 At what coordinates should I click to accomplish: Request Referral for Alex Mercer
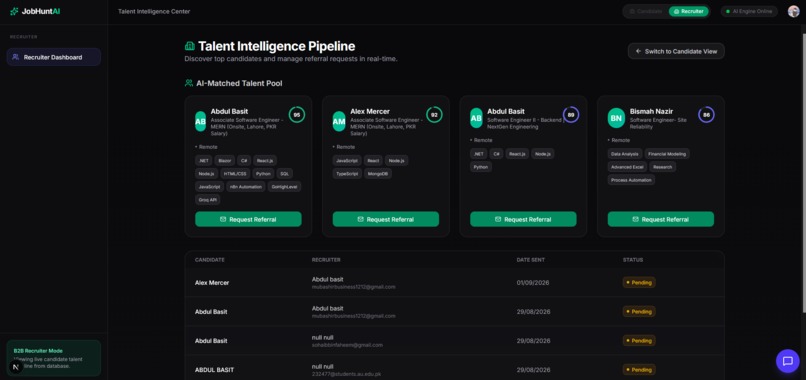386,219
